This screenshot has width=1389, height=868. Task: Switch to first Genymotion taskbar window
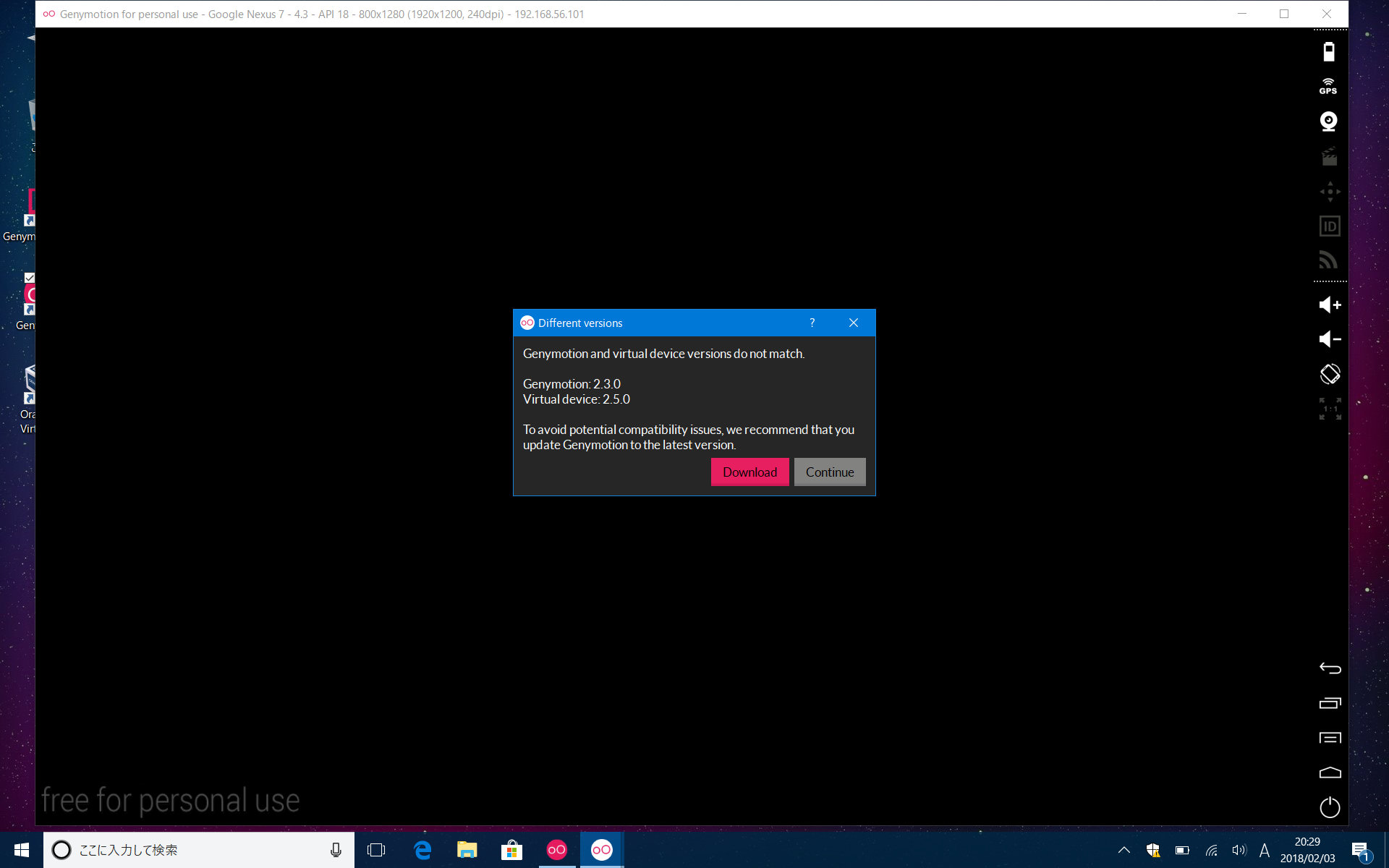tap(556, 850)
